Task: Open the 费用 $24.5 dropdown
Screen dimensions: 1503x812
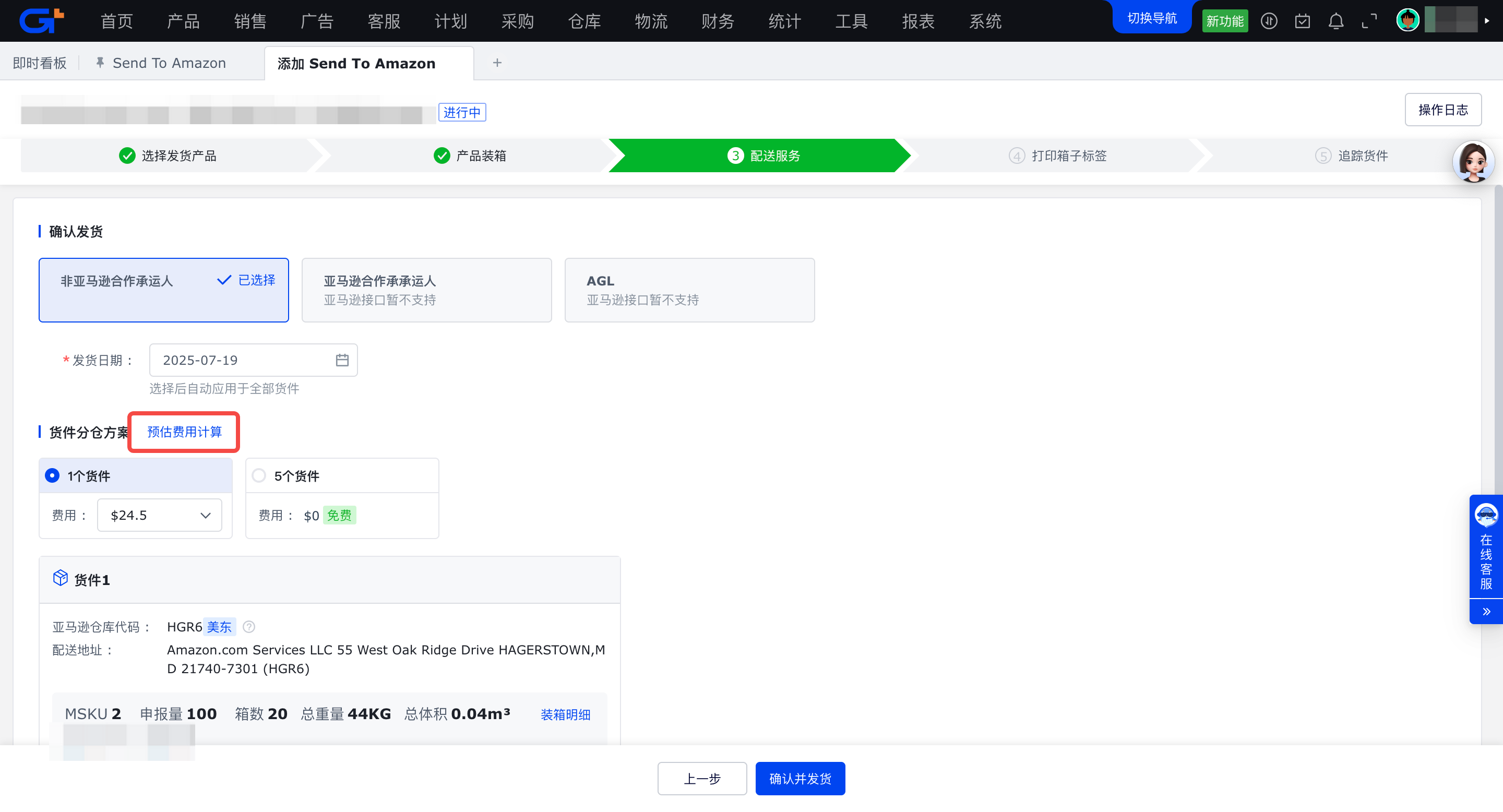Action: click(159, 516)
